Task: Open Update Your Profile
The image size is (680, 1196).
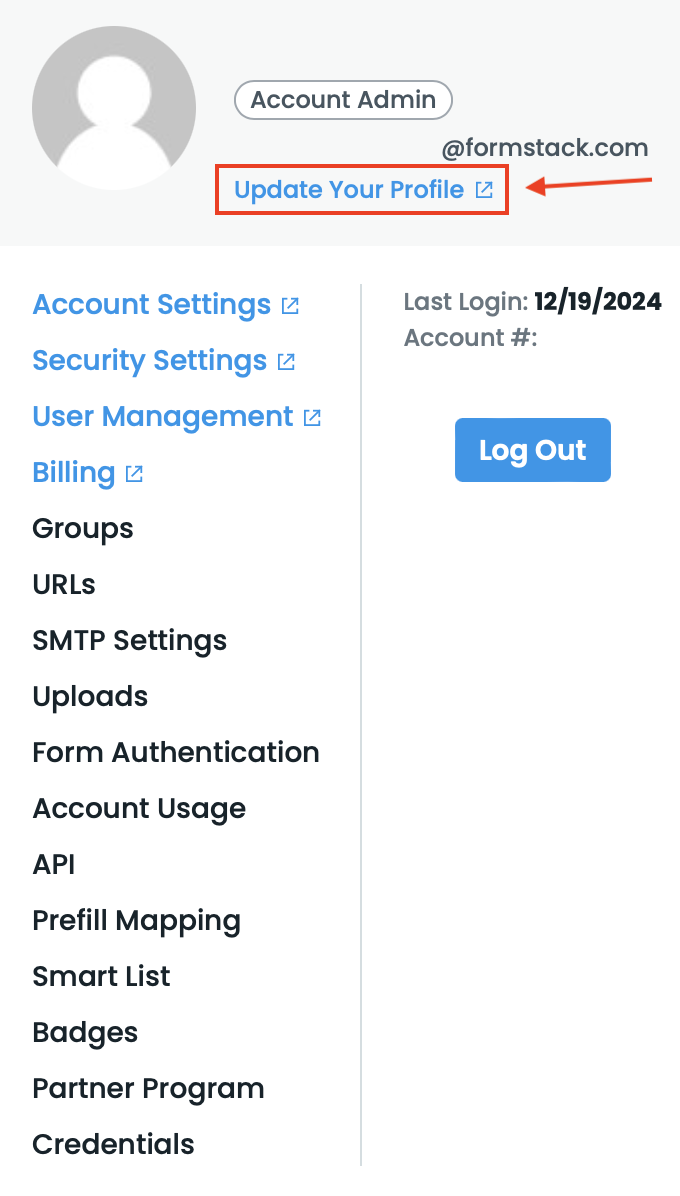Action: click(x=347, y=188)
